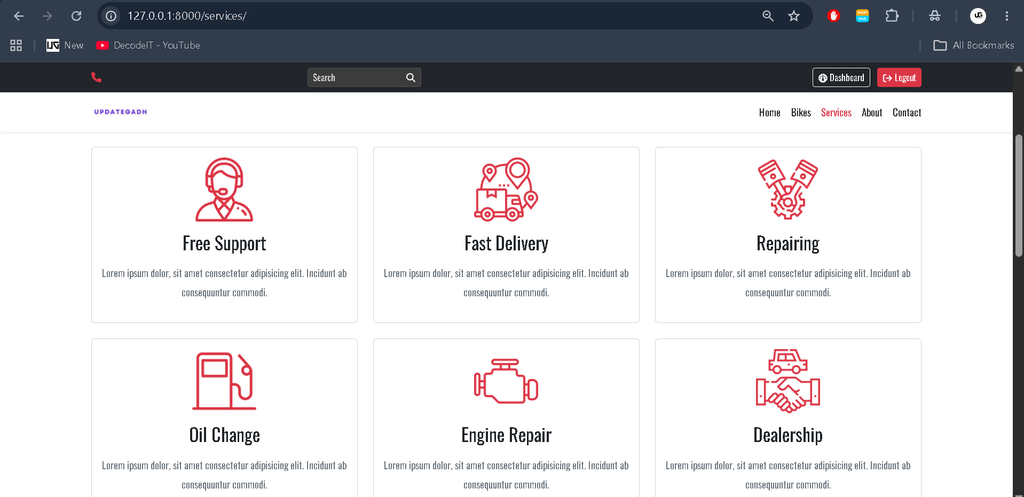Click the Dealership handshake icon

788,381
